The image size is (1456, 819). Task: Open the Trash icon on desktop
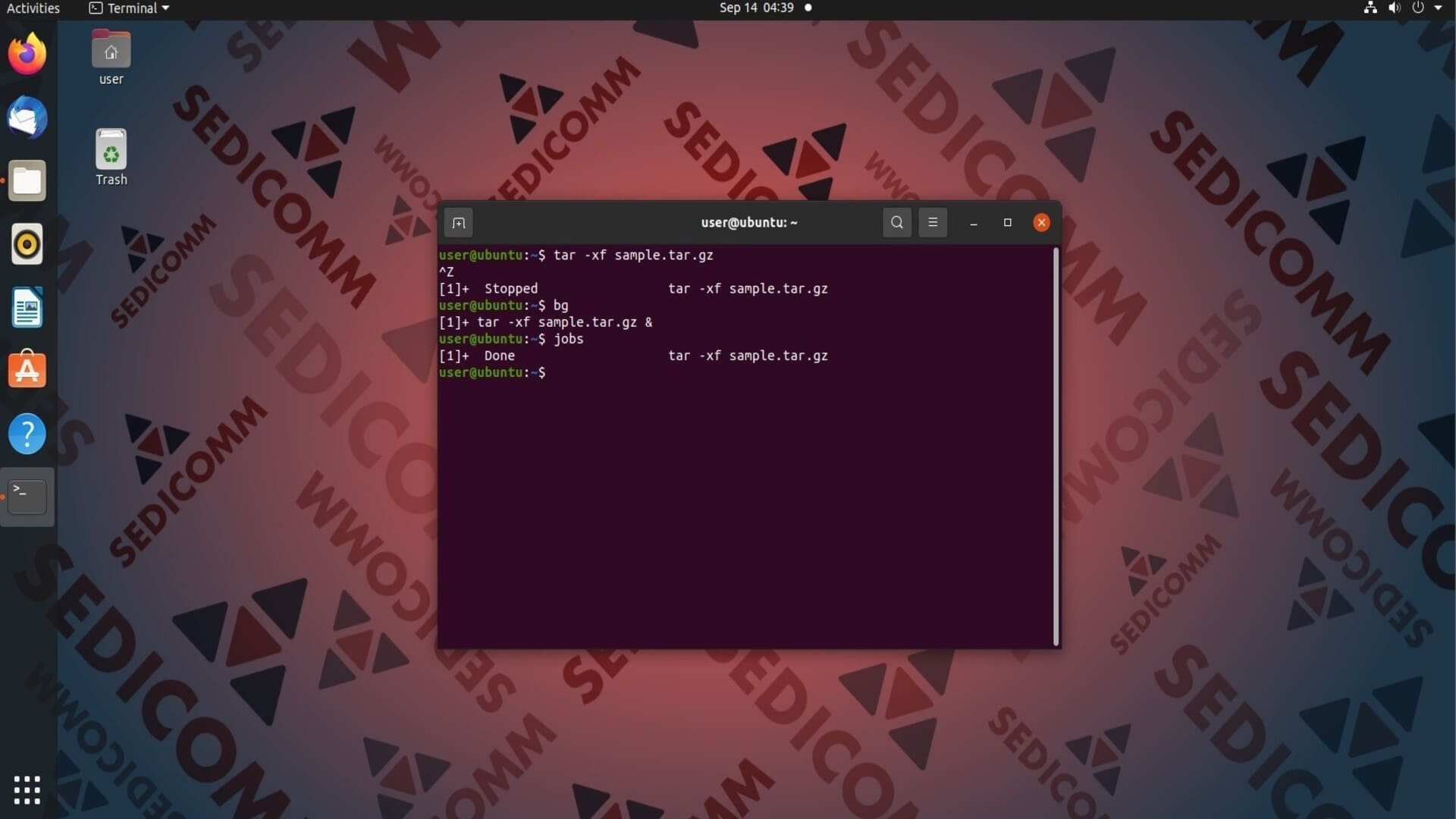point(111,157)
